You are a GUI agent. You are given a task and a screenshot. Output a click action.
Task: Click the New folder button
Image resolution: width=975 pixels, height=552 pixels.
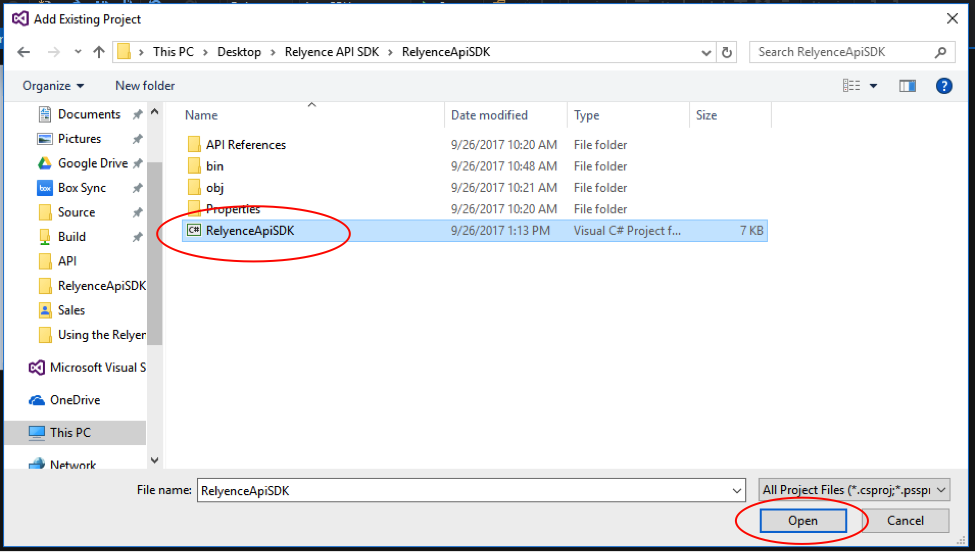[x=145, y=86]
